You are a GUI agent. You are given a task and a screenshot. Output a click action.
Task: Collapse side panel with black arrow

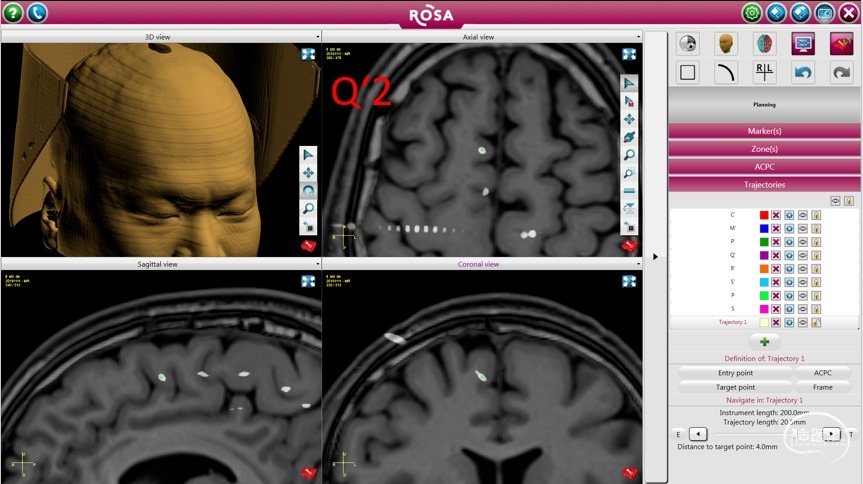[x=655, y=257]
